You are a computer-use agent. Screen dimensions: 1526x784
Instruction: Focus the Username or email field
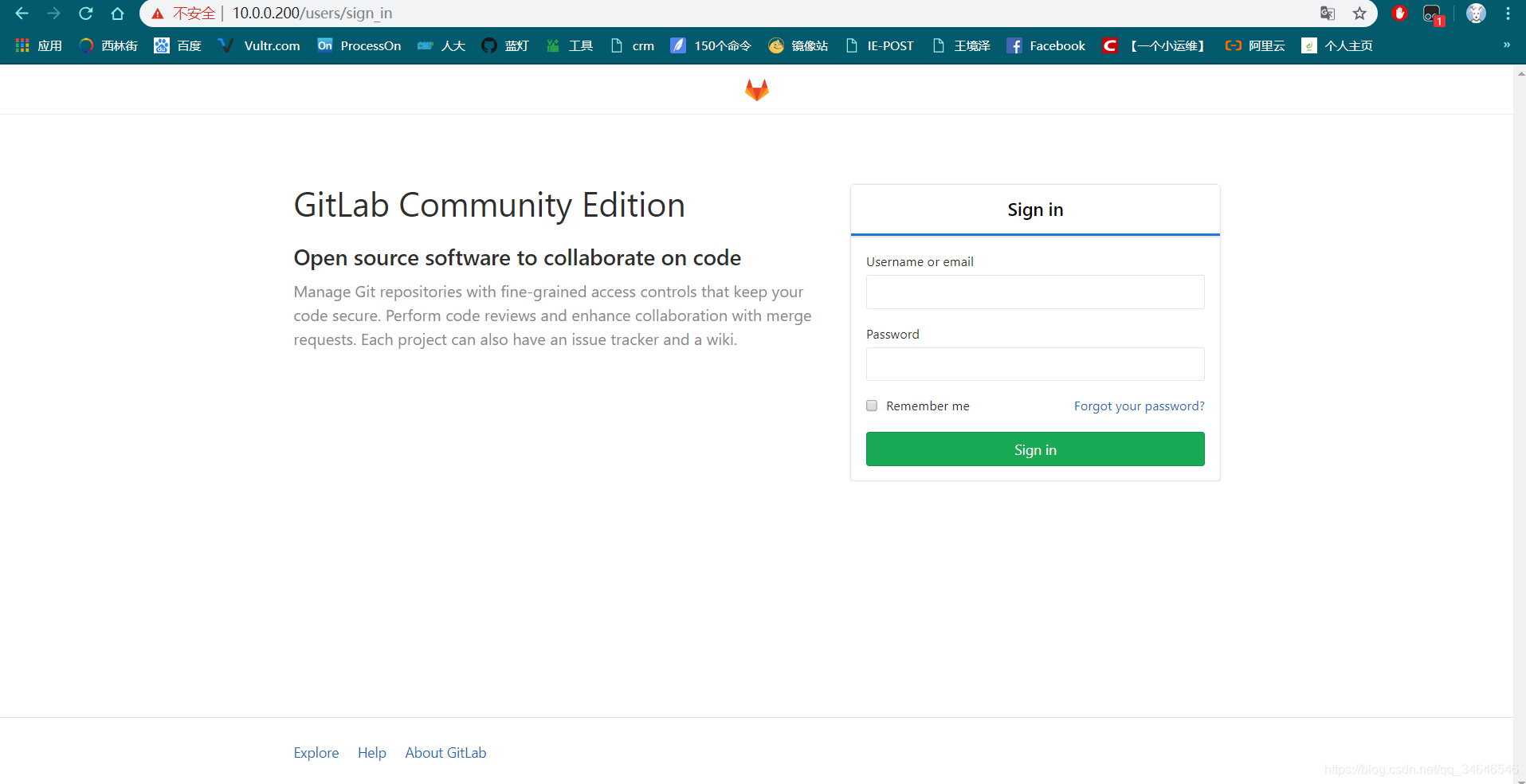(1035, 292)
